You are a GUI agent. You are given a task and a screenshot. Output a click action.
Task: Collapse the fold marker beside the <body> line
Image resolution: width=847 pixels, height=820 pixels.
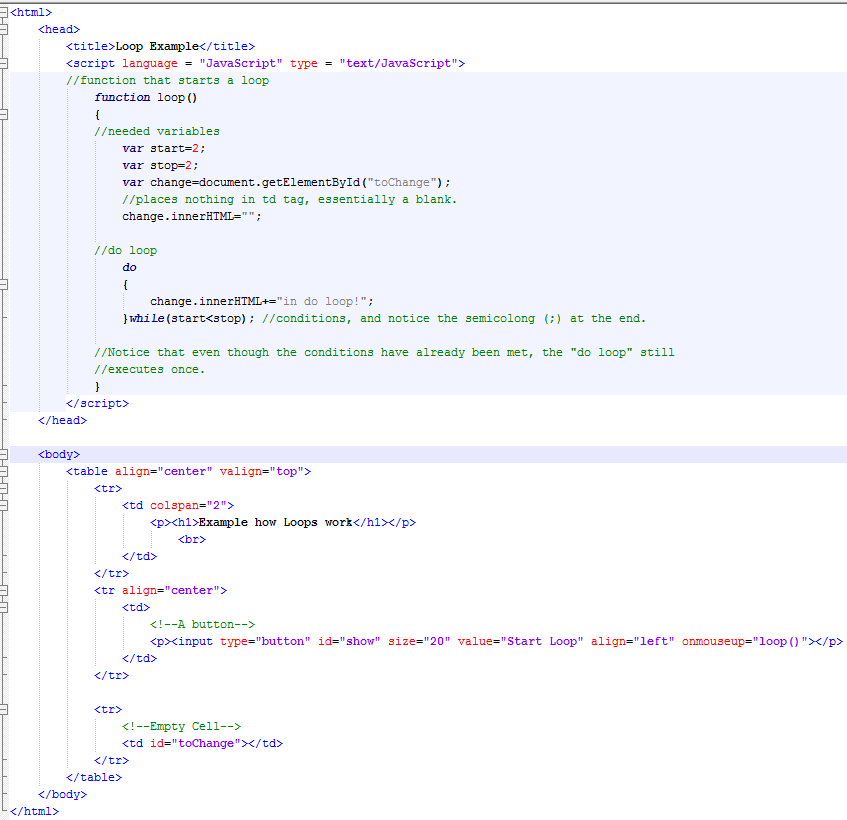[x=4, y=454]
